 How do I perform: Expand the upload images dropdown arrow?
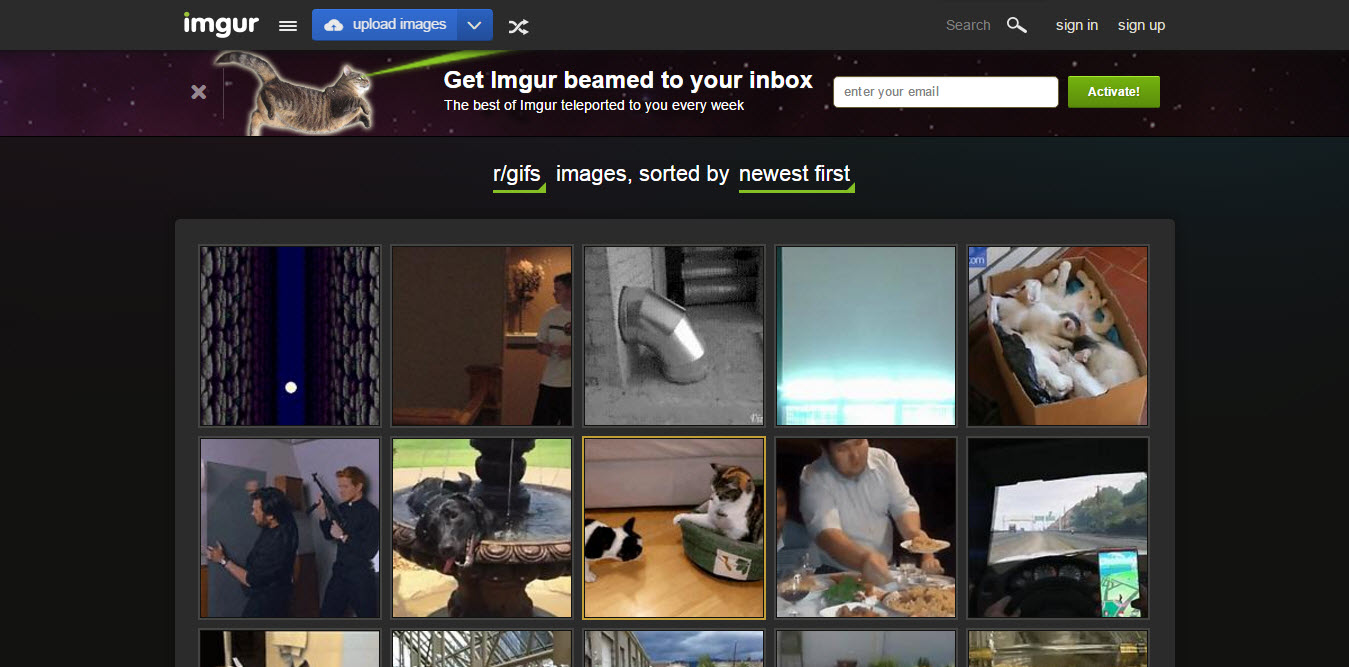coord(475,25)
